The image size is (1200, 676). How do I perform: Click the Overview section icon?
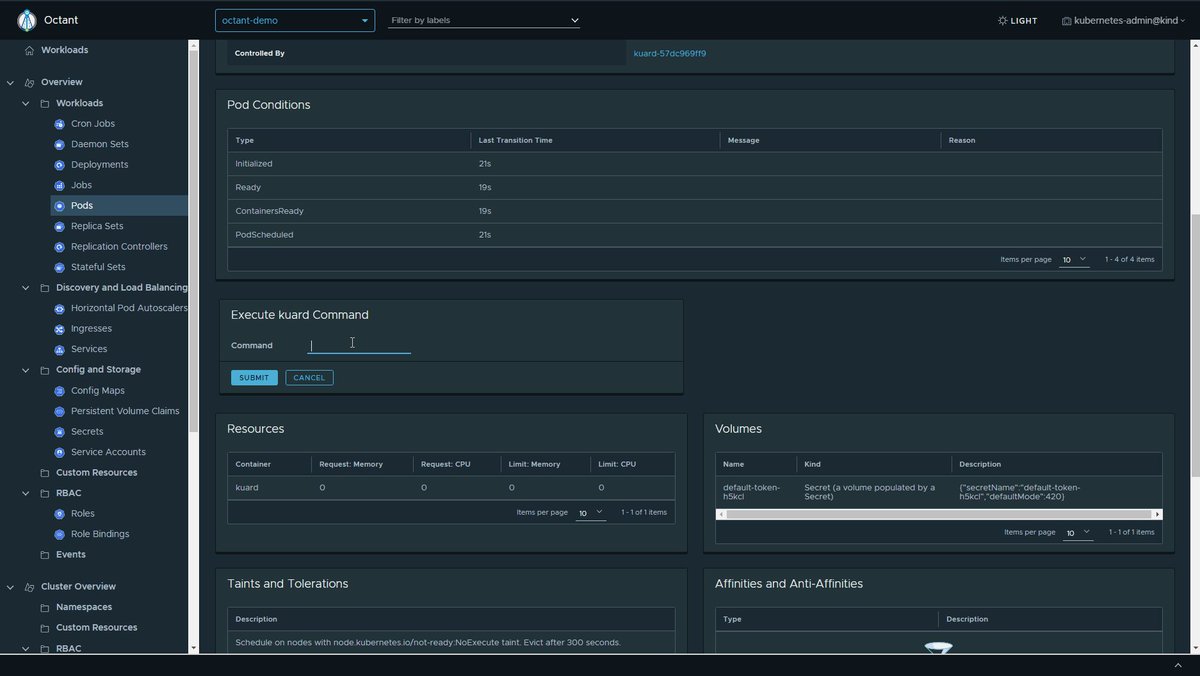(x=29, y=82)
